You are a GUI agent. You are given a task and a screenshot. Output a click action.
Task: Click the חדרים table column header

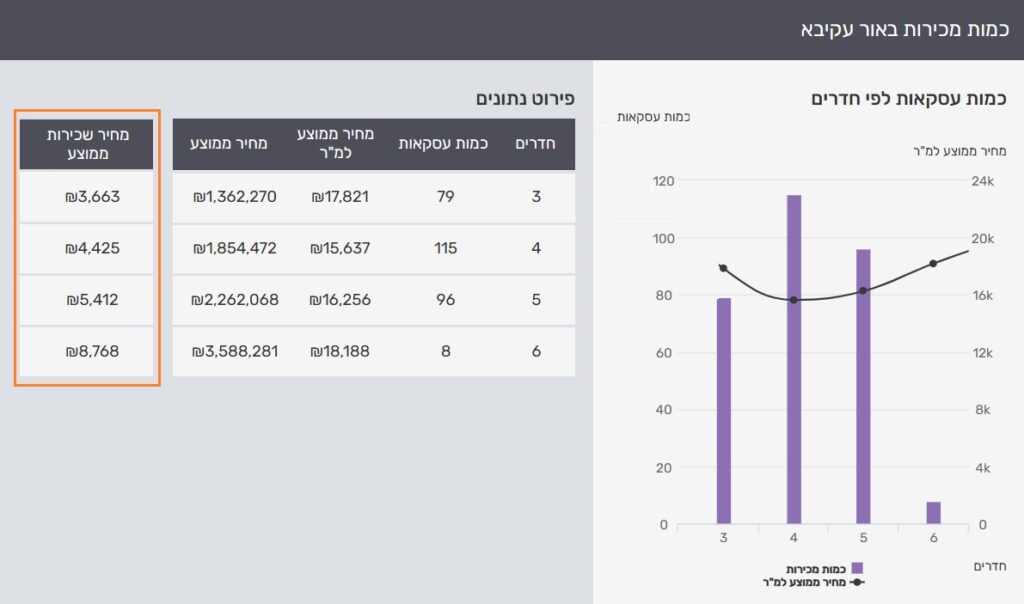pos(536,144)
